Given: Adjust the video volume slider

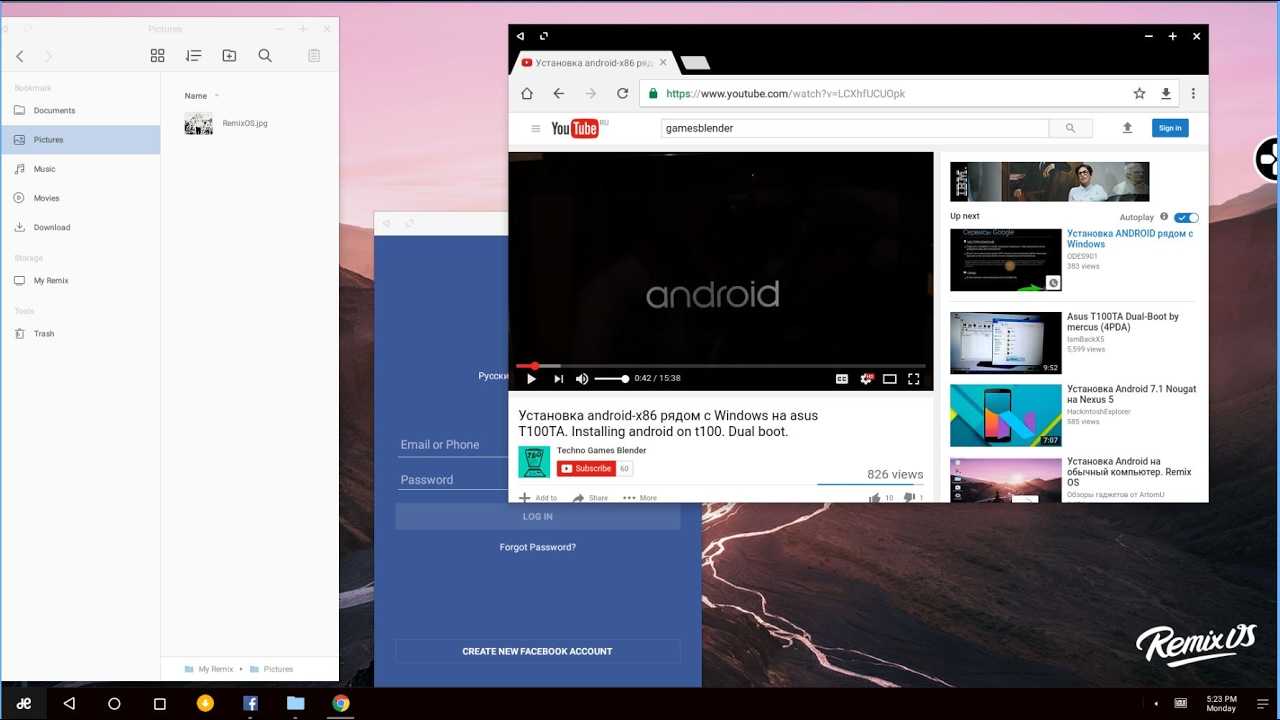Looking at the screenshot, I should pyautogui.click(x=611, y=379).
